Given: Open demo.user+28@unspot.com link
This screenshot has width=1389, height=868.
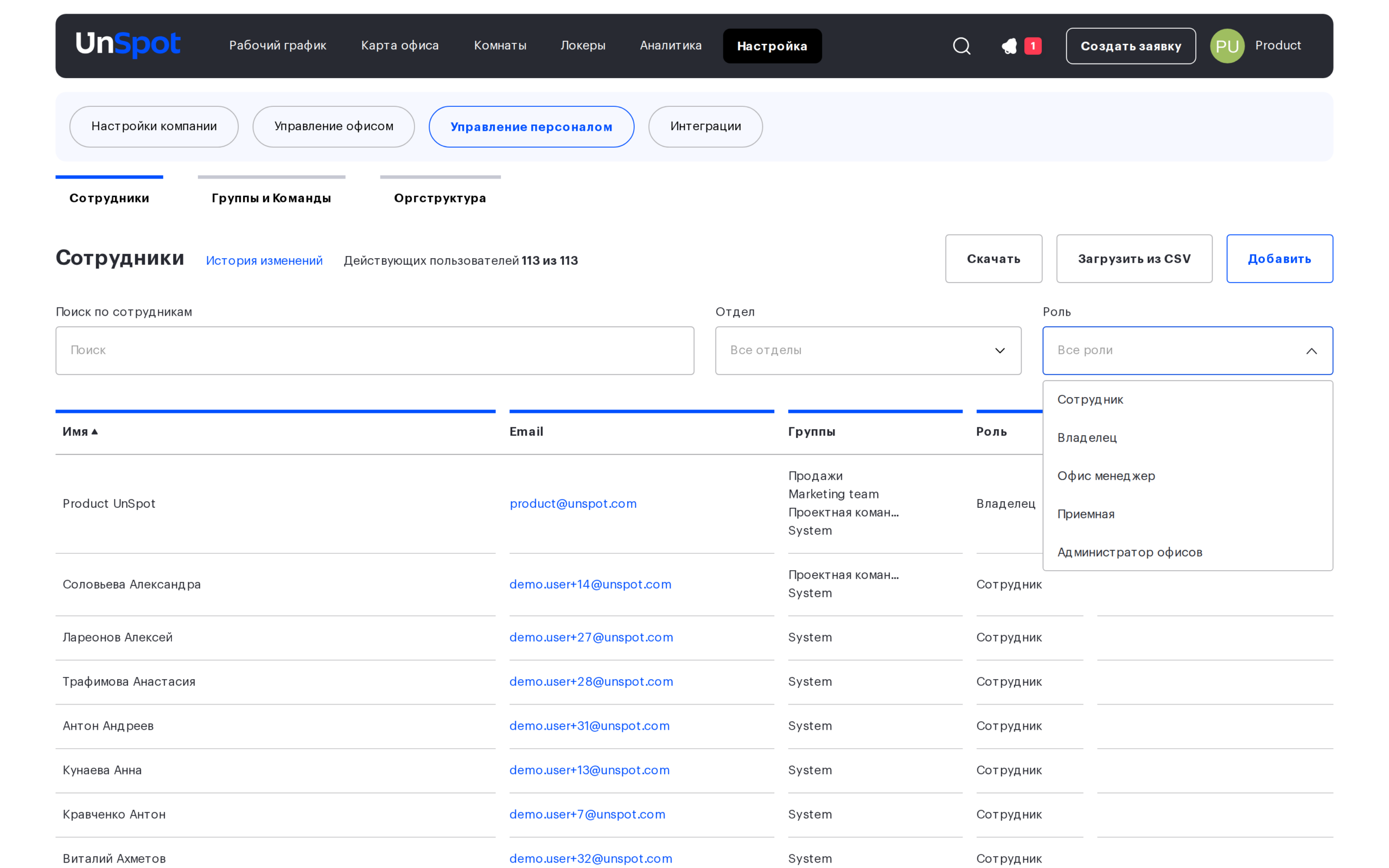Looking at the screenshot, I should [x=591, y=681].
